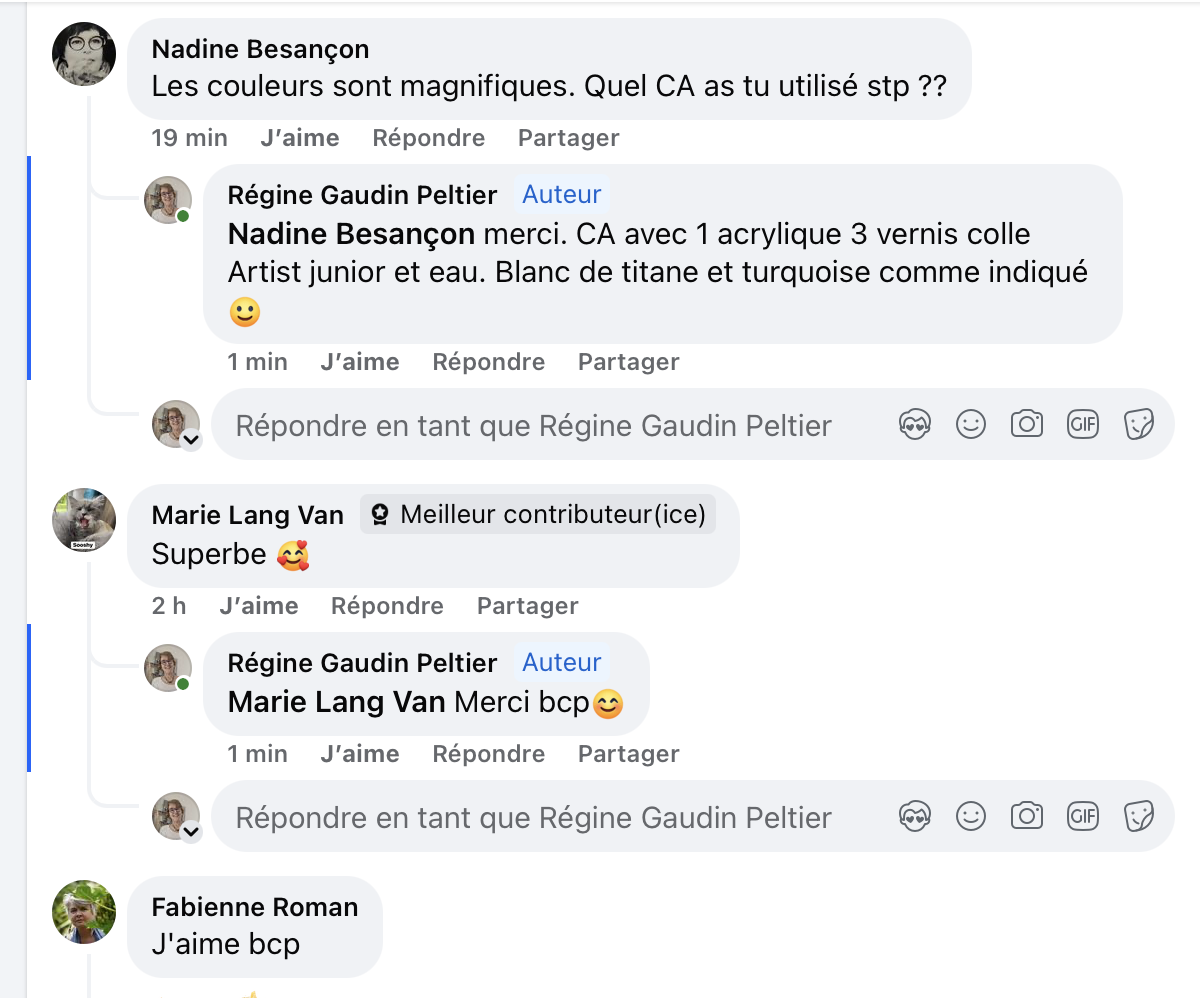Open Fabienne Roman's profile name link

254,907
